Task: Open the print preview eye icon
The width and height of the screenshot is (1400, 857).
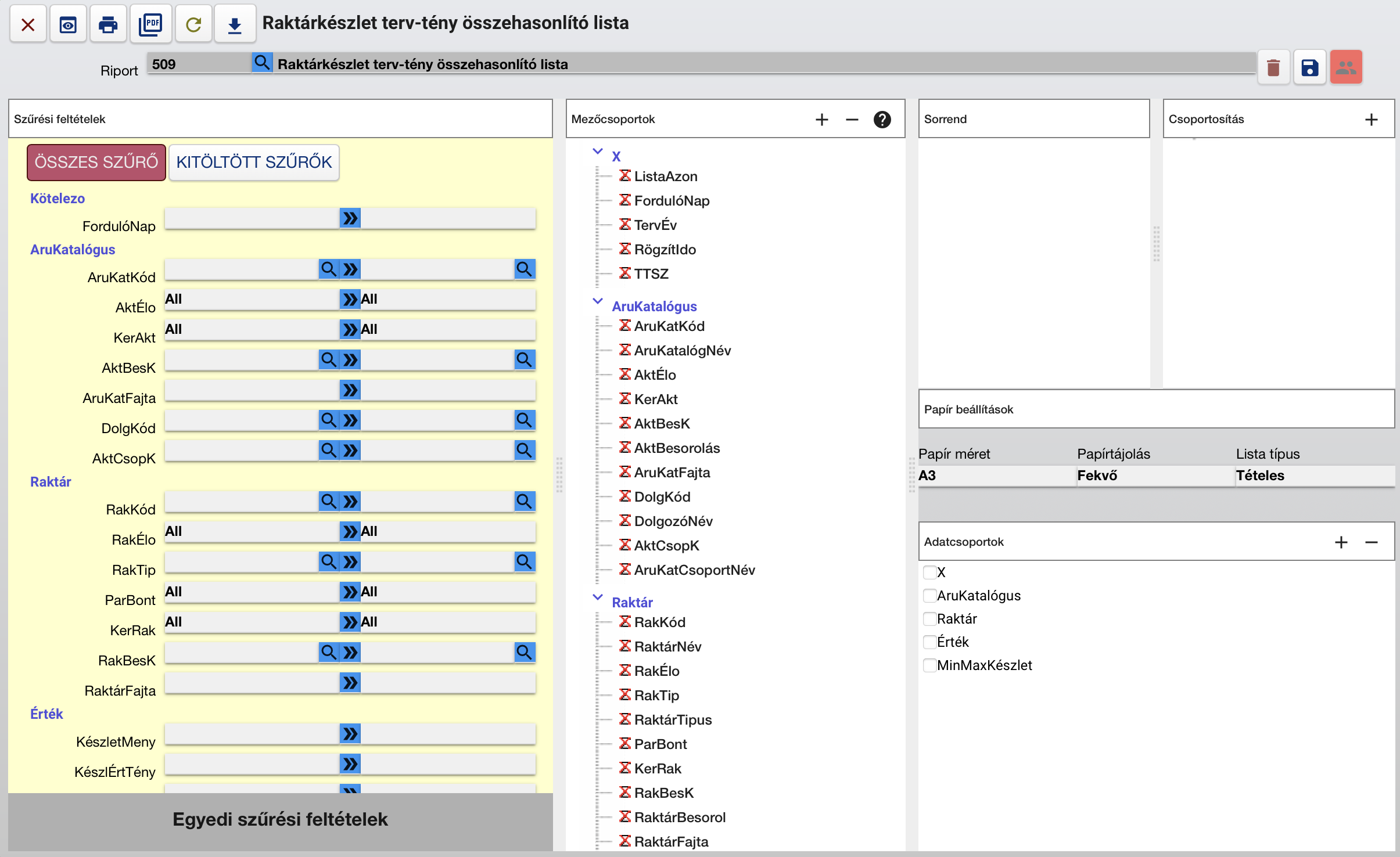Action: [68, 24]
